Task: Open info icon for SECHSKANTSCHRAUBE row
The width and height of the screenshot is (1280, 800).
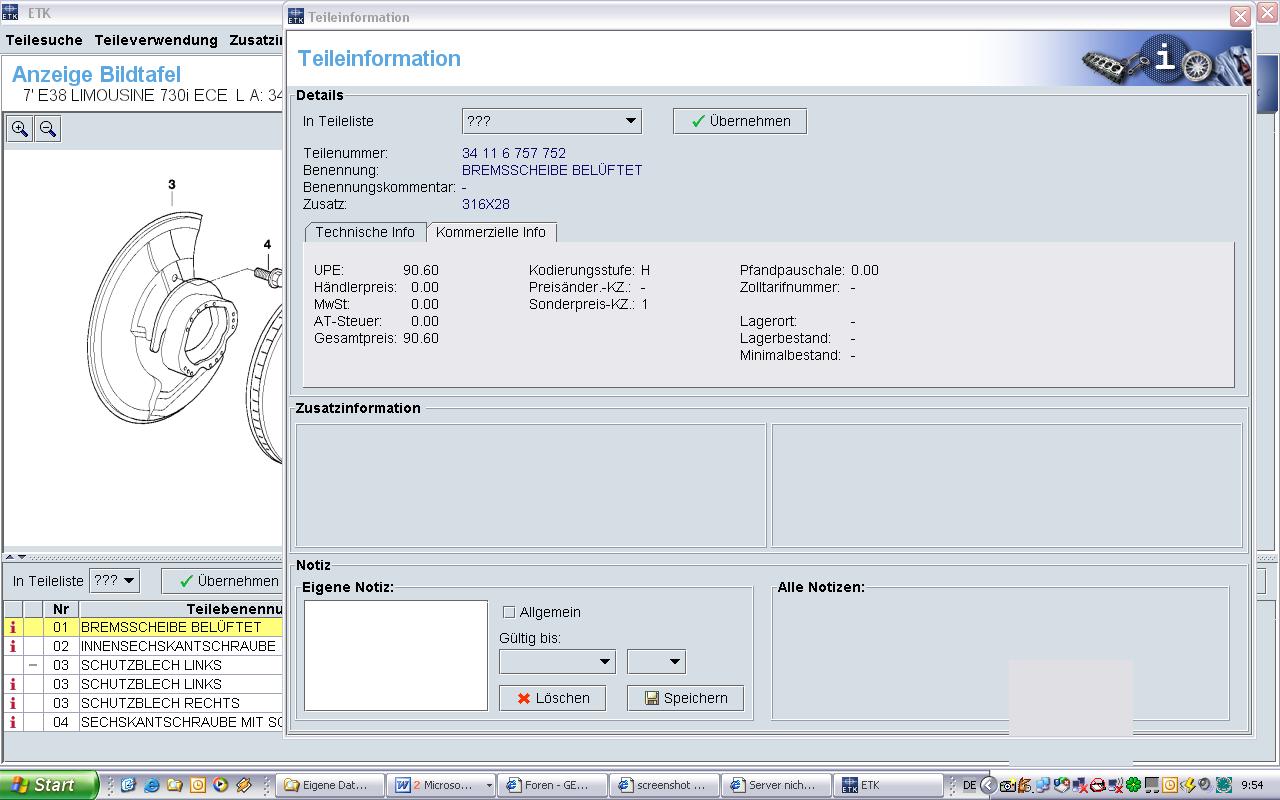Action: 13,722
